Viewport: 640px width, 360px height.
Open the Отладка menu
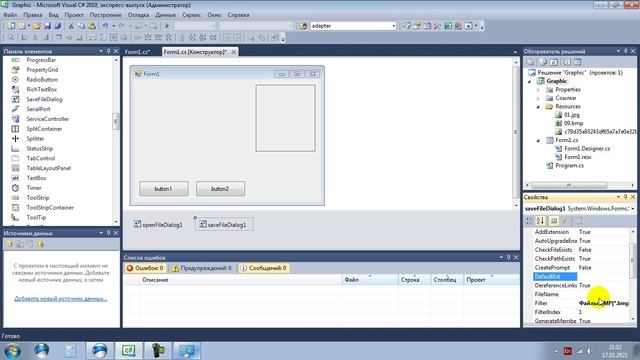click(138, 15)
